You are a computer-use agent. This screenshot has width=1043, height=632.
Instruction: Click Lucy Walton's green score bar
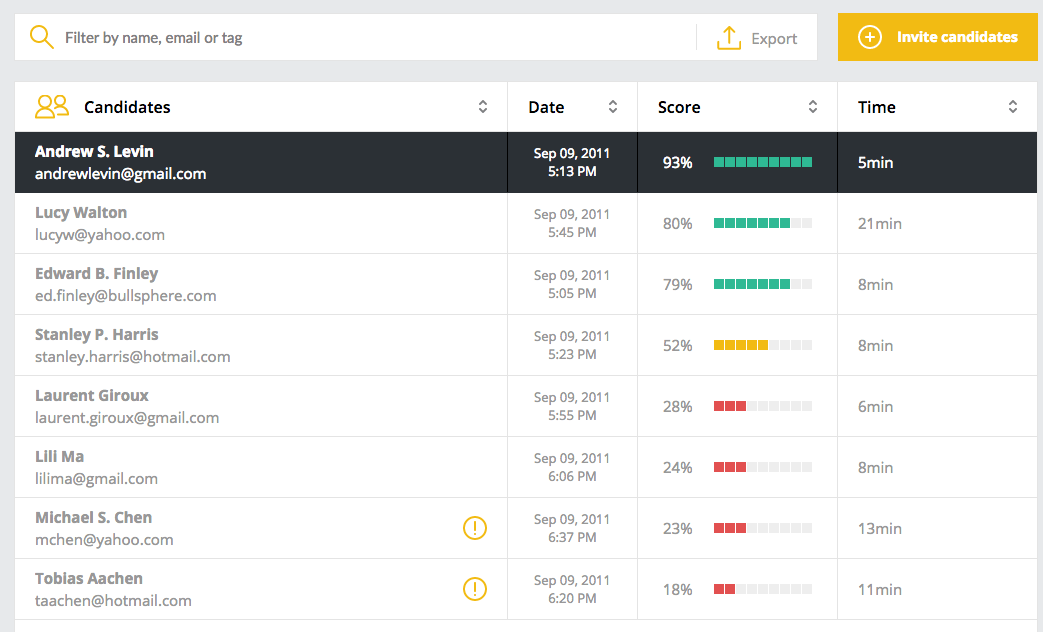(763, 223)
